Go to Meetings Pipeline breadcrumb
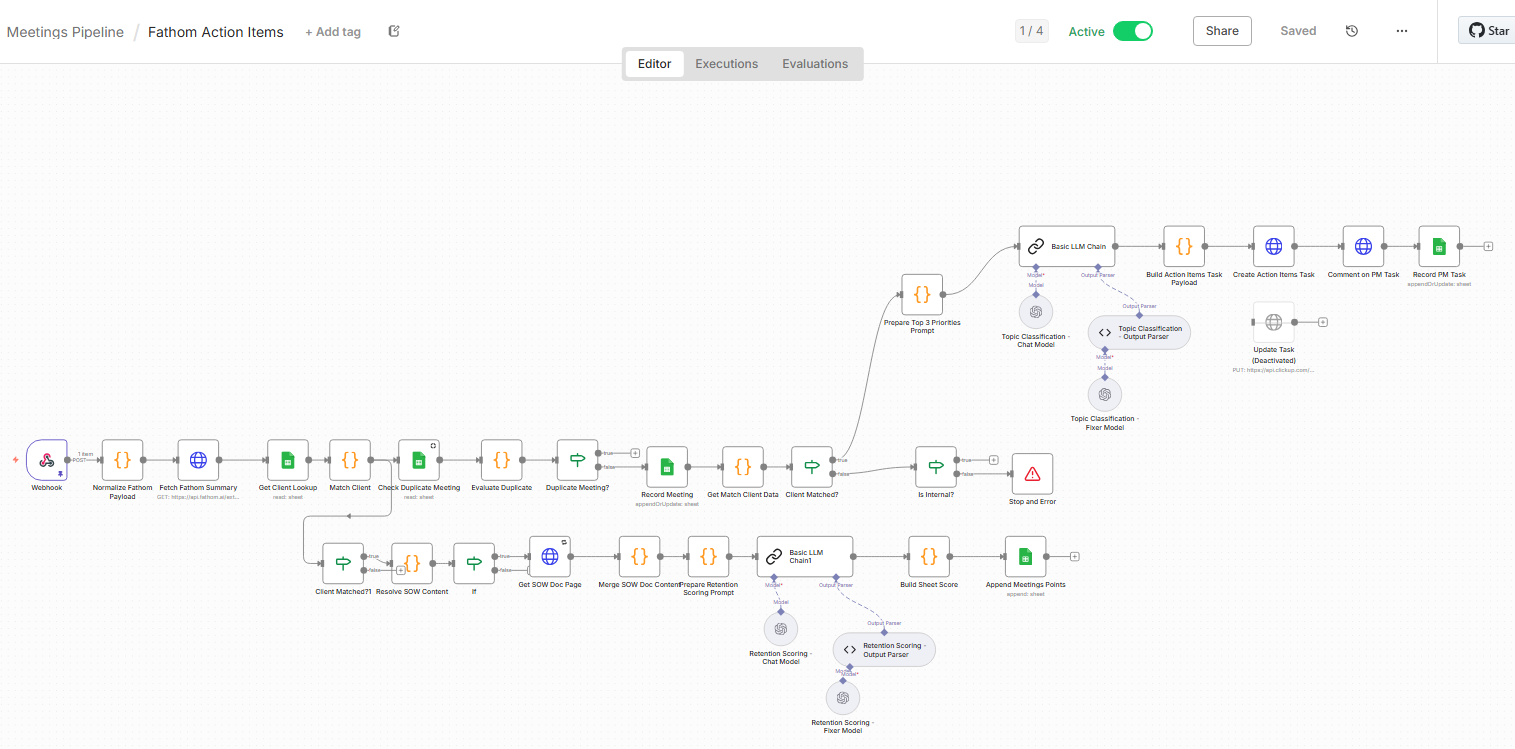 pyautogui.click(x=65, y=32)
